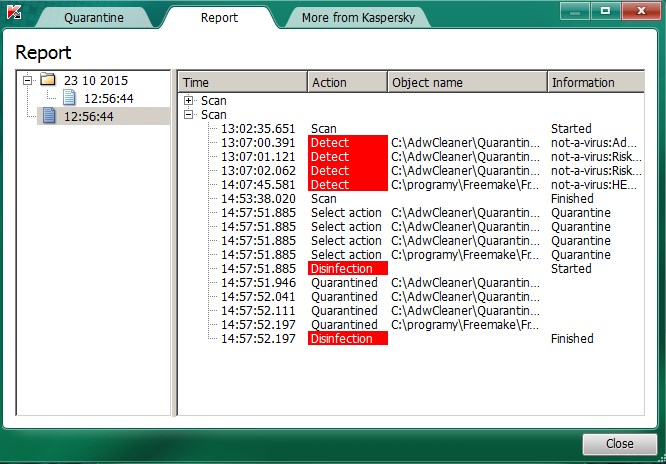Click the Disinfection Started cell at 14:57:51.885

coord(347,269)
